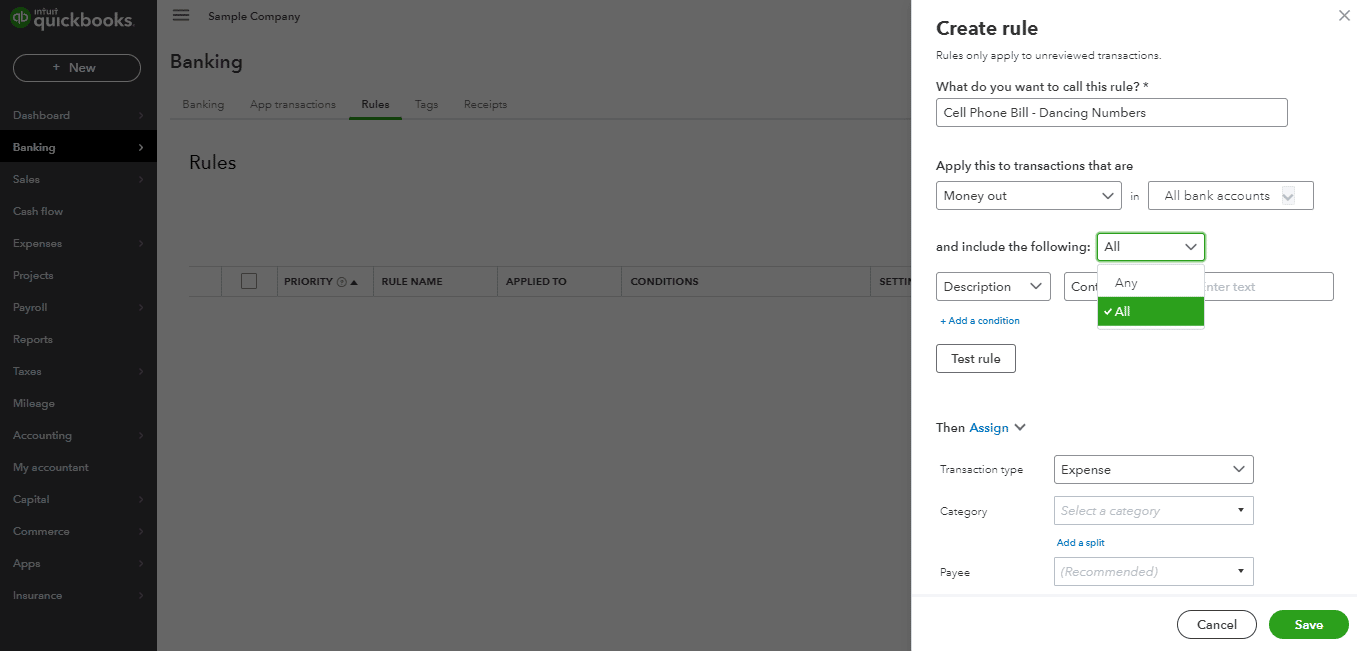The image size is (1357, 651).
Task: Collapse the Then Assign section
Action: pos(1021,427)
